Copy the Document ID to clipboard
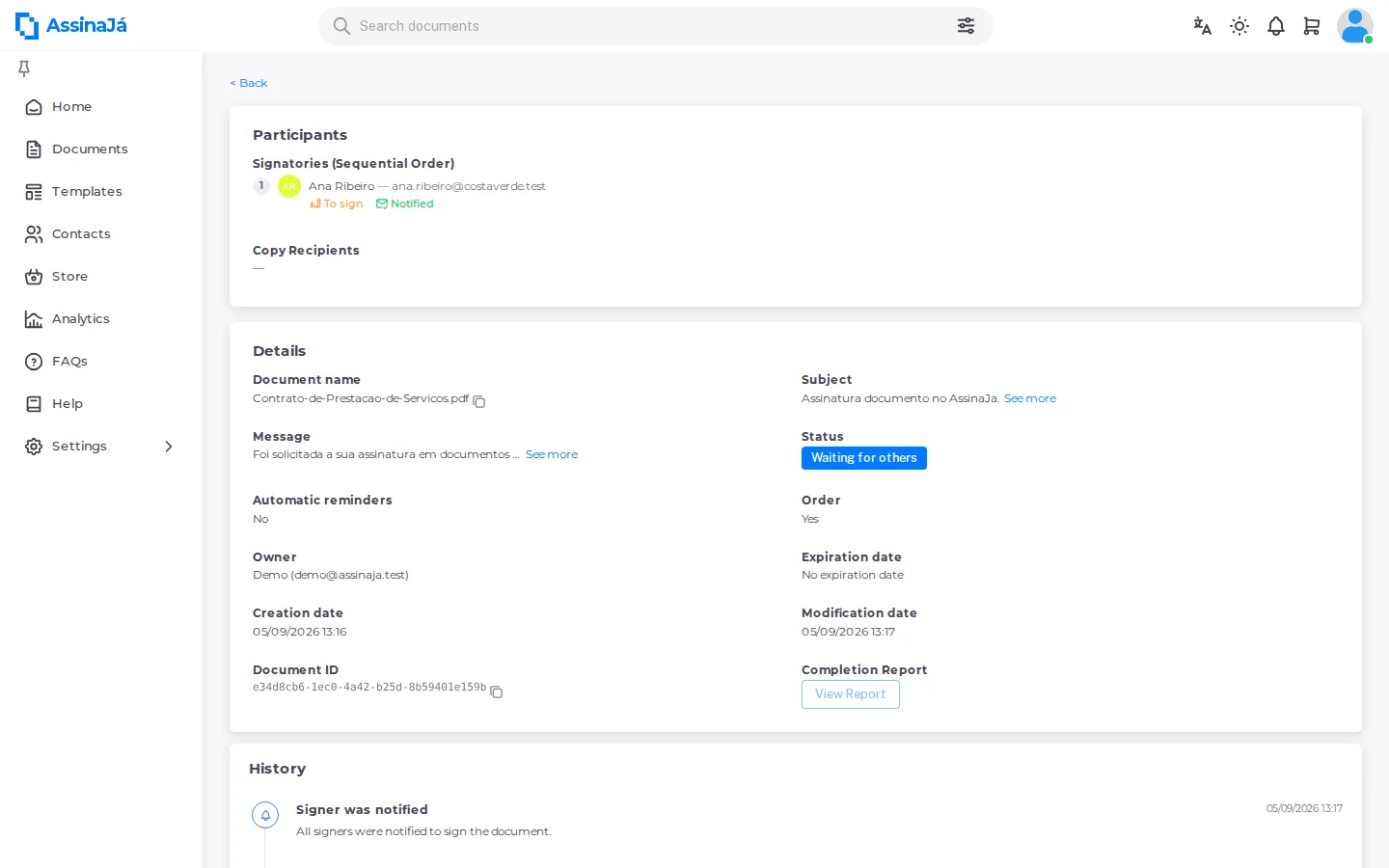Screen dimensions: 1389x868 pyautogui.click(x=497, y=692)
